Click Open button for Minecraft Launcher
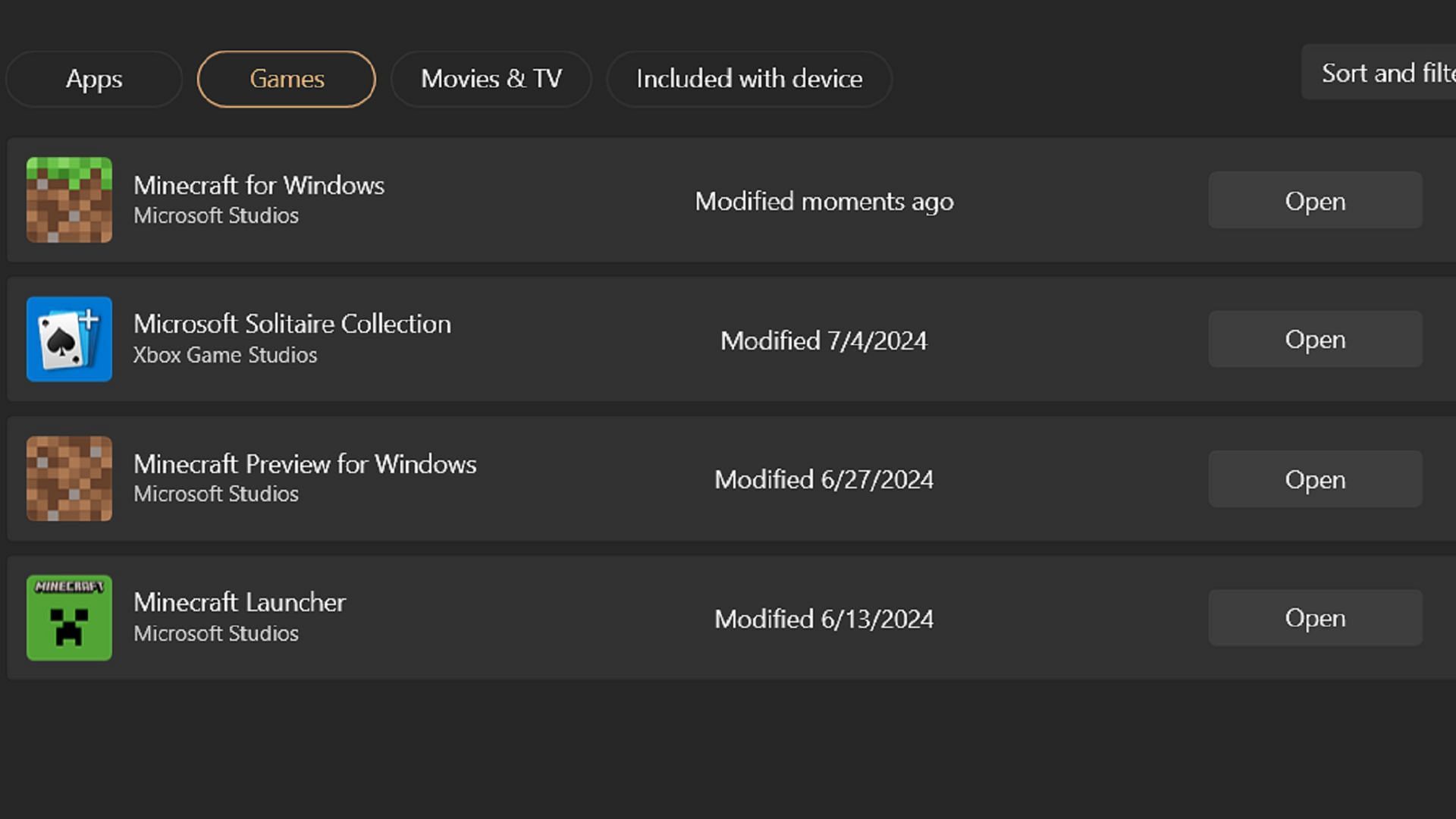The height and width of the screenshot is (819, 1456). pos(1314,617)
